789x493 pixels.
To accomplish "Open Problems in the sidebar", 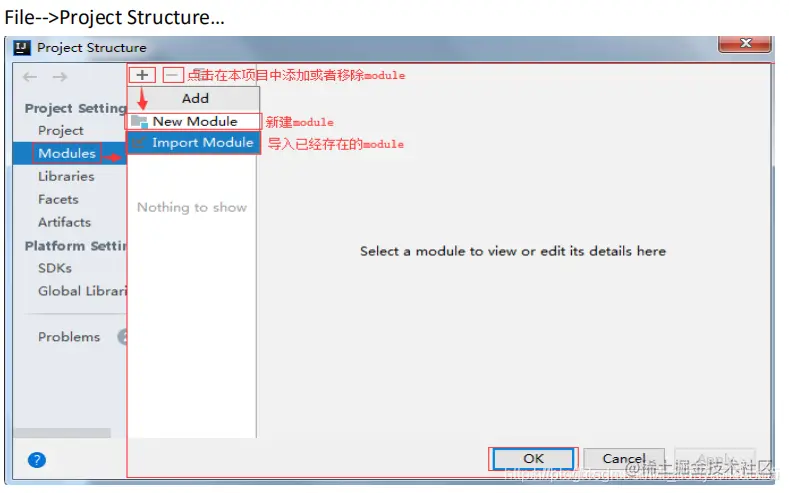I will pos(69,337).
